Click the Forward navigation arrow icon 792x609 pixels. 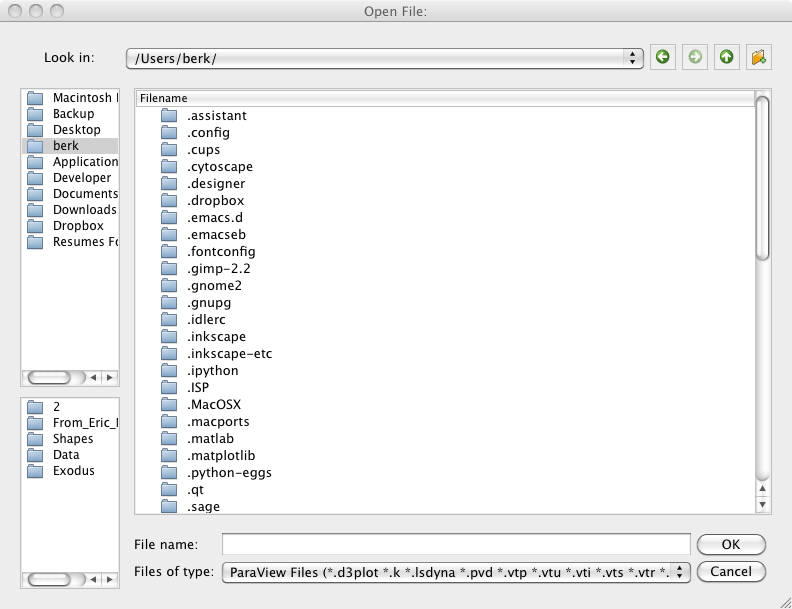coord(694,57)
